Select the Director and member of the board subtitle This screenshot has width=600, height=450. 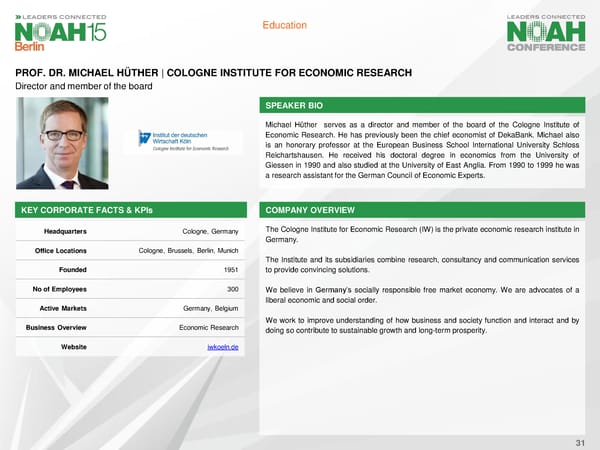78,87
